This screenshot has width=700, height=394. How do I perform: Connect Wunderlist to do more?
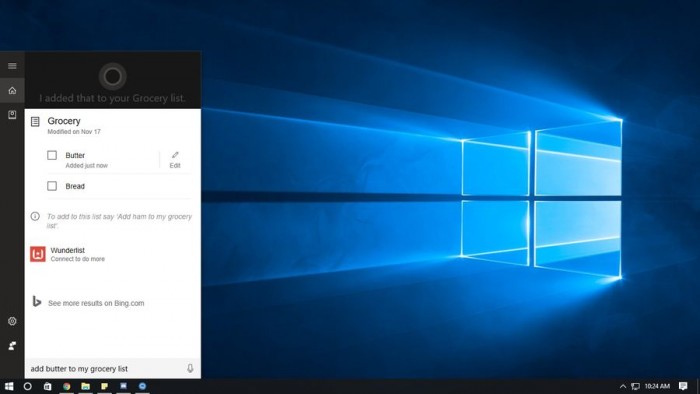78,259
